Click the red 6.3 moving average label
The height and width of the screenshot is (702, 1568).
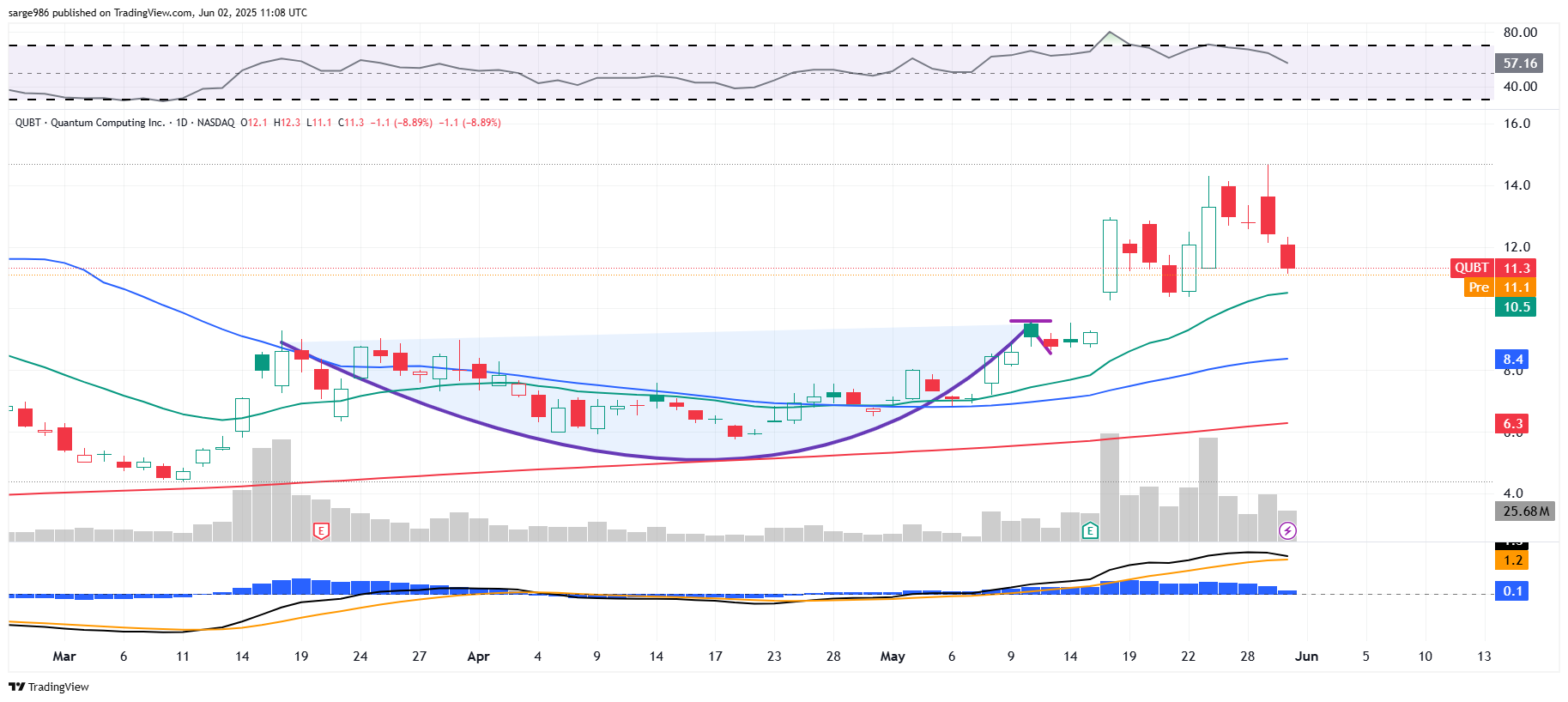pos(1512,424)
